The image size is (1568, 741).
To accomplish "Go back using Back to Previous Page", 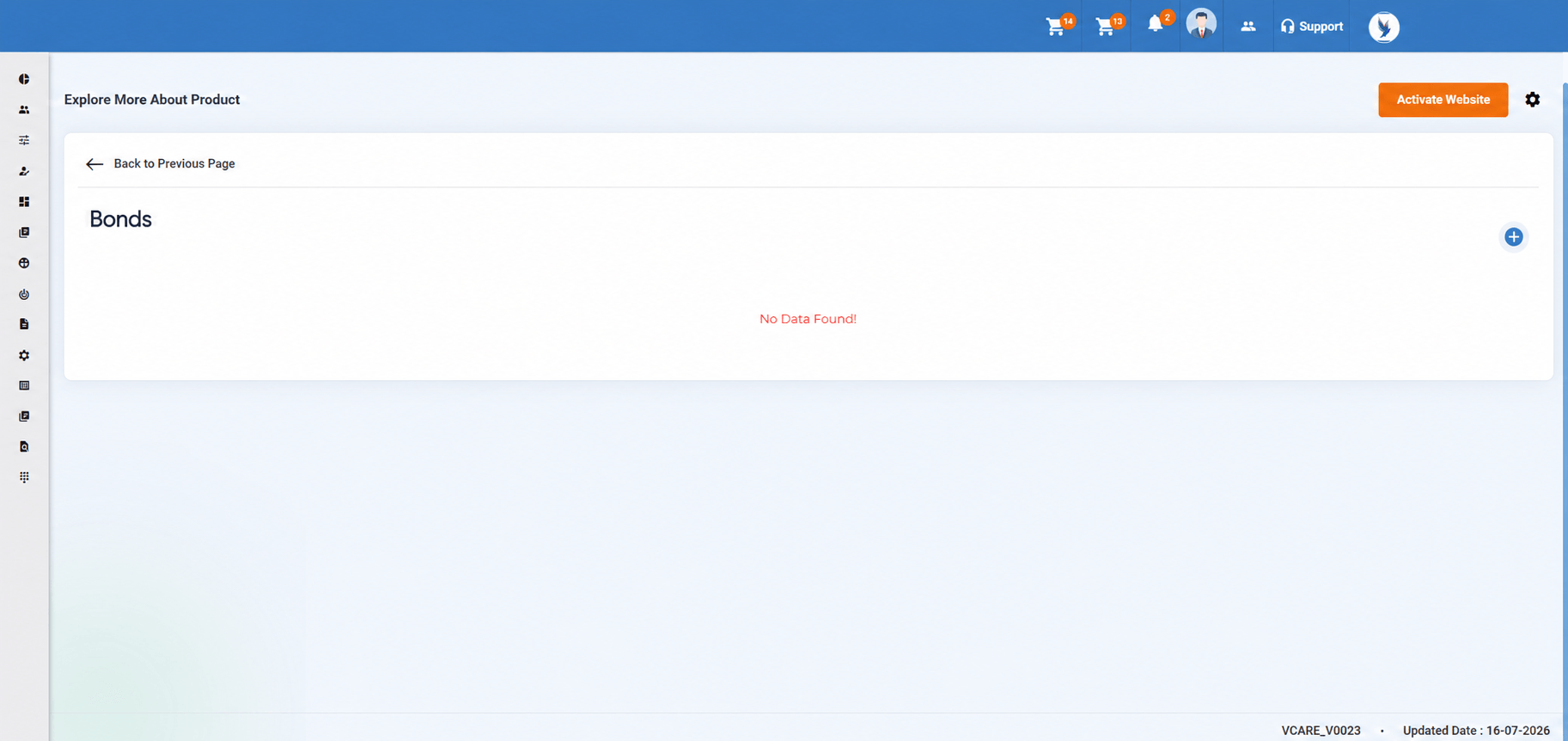I will pos(161,163).
